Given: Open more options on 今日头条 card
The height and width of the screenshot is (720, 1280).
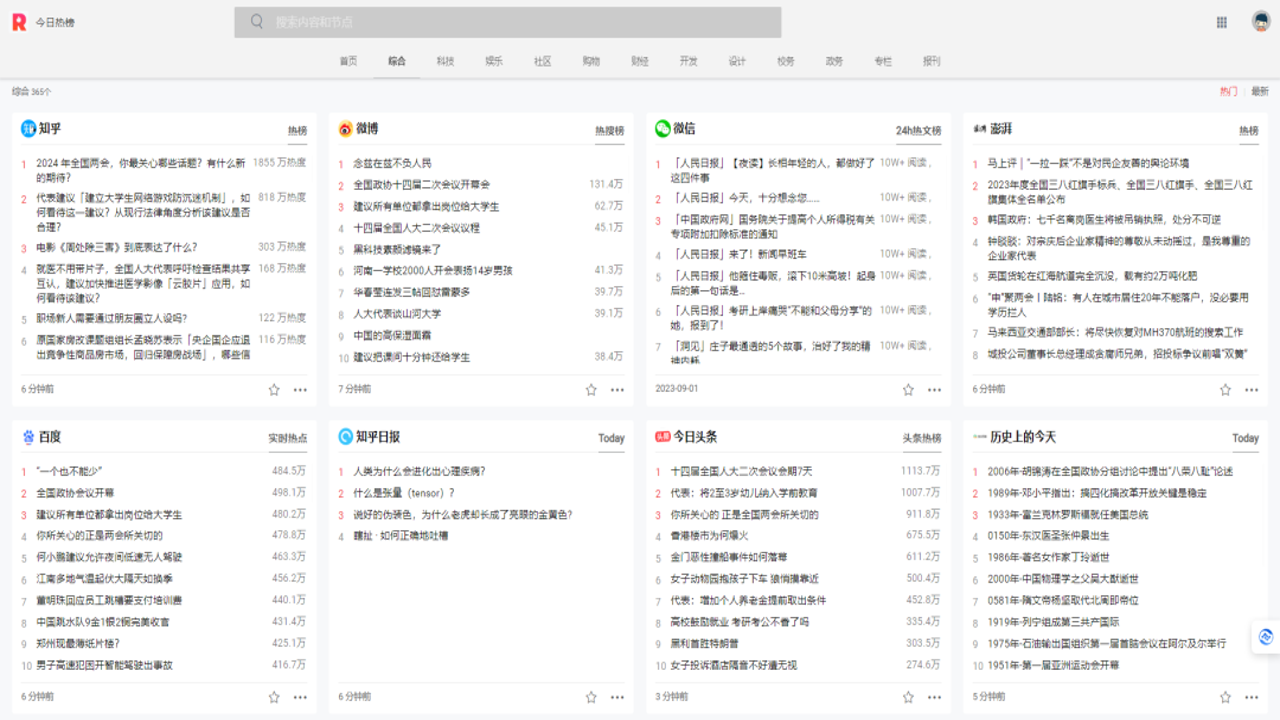Looking at the screenshot, I should [934, 697].
